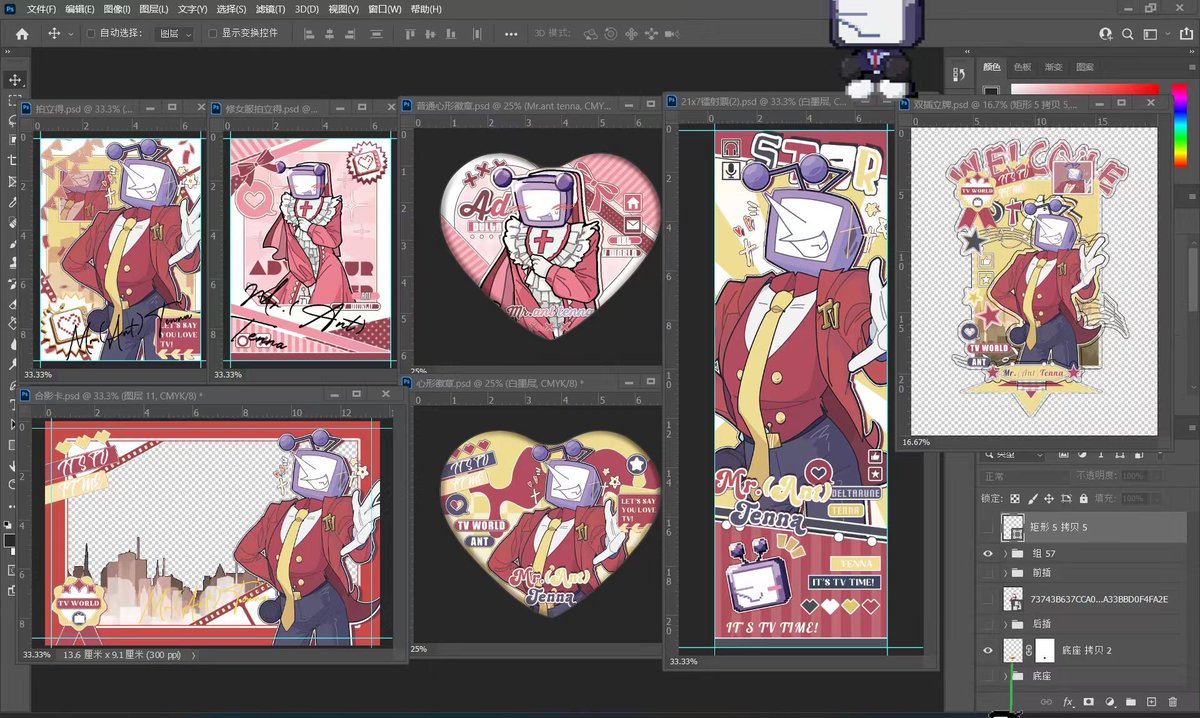
Task: Select the Rectangular Marquee tool
Action: point(15,101)
